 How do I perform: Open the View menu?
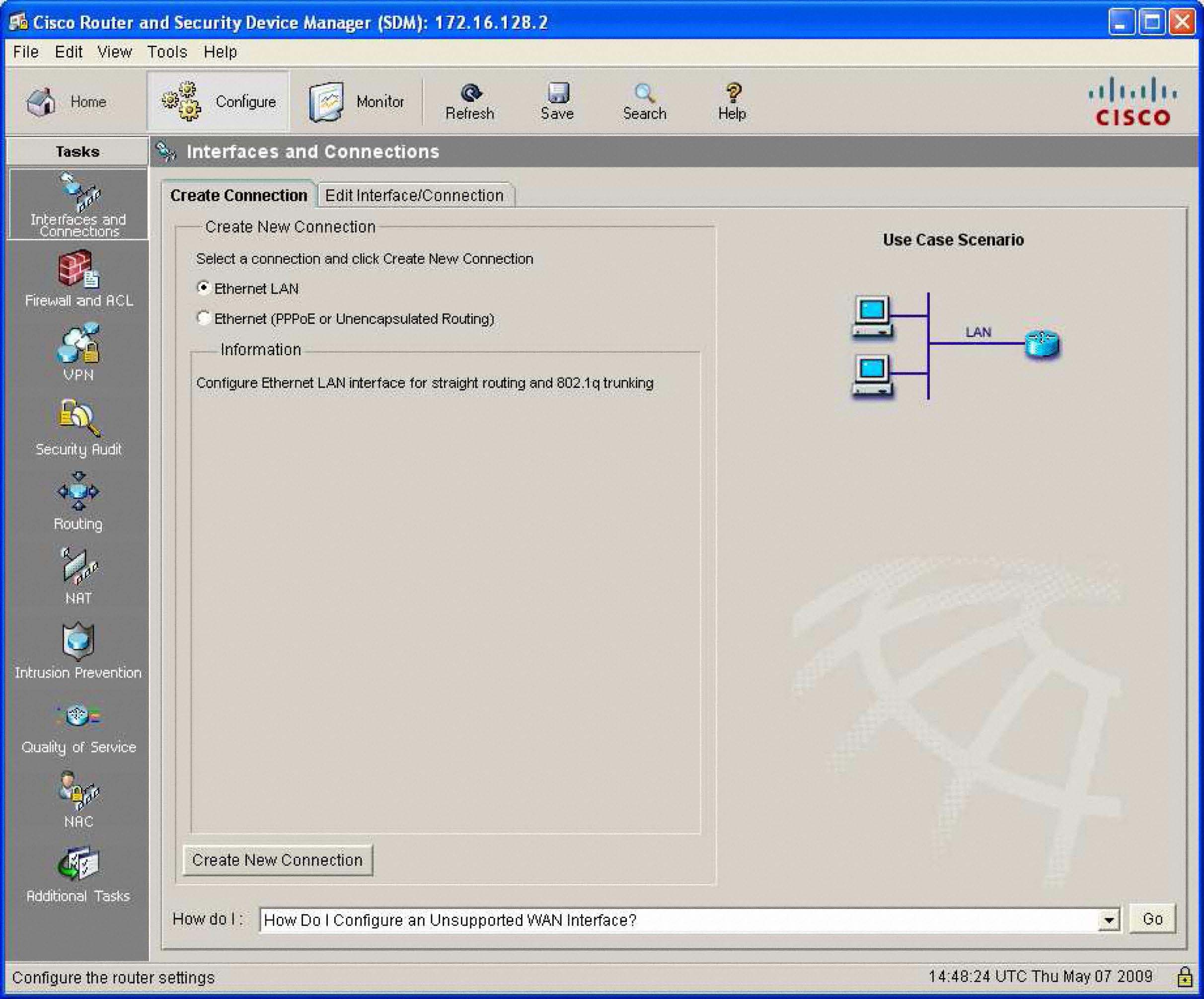coord(114,52)
